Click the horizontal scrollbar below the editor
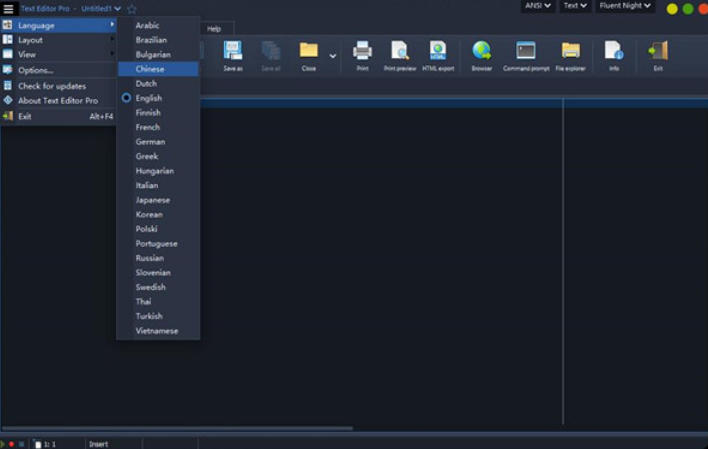The height and width of the screenshot is (449, 708). point(178,428)
